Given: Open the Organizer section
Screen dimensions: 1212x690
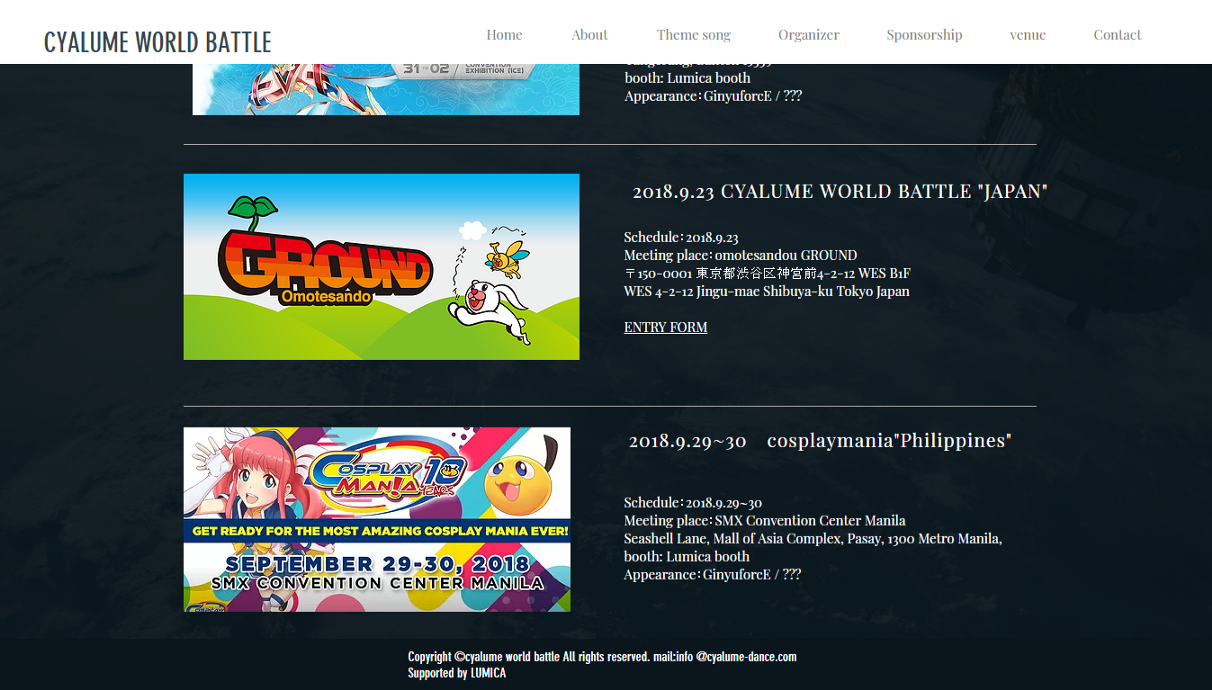Looking at the screenshot, I should coord(808,35).
